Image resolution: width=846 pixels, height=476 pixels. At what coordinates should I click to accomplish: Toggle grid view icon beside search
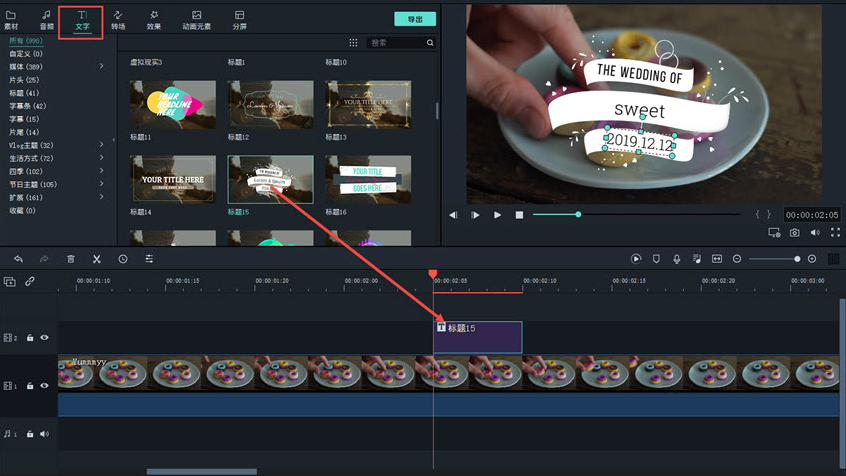pos(353,43)
